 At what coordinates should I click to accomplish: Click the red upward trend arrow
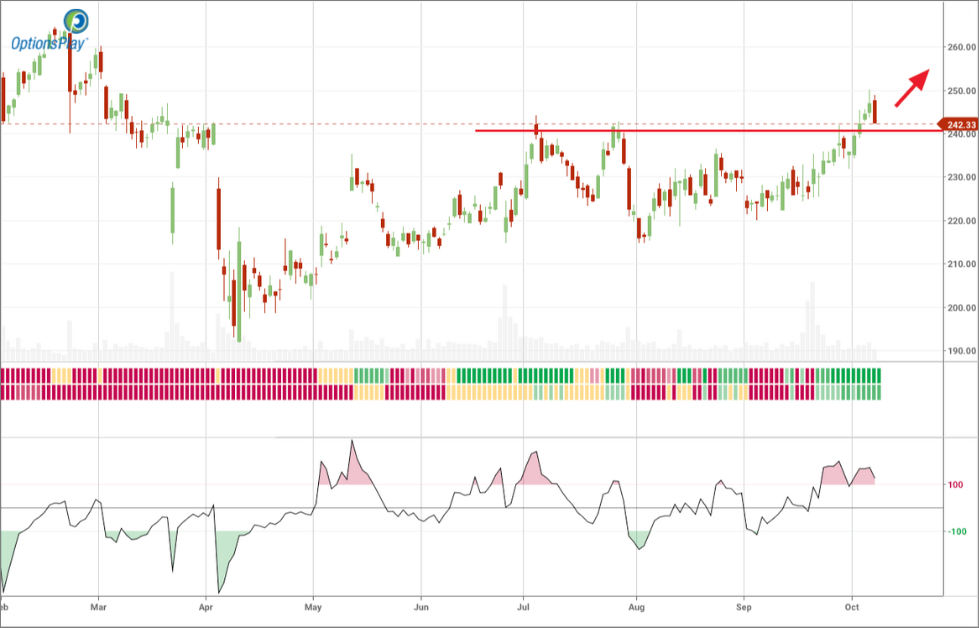tap(912, 87)
